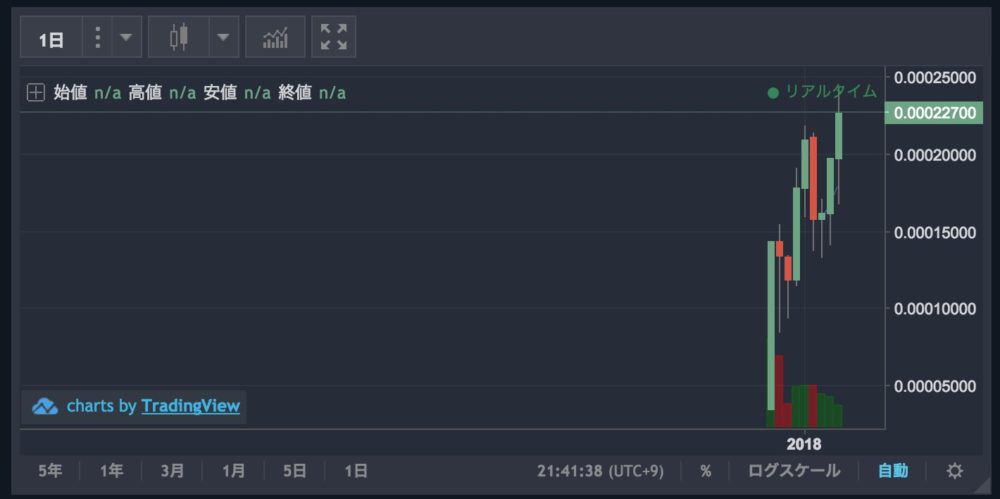Expand the OHLC legend plus box

pos(36,93)
